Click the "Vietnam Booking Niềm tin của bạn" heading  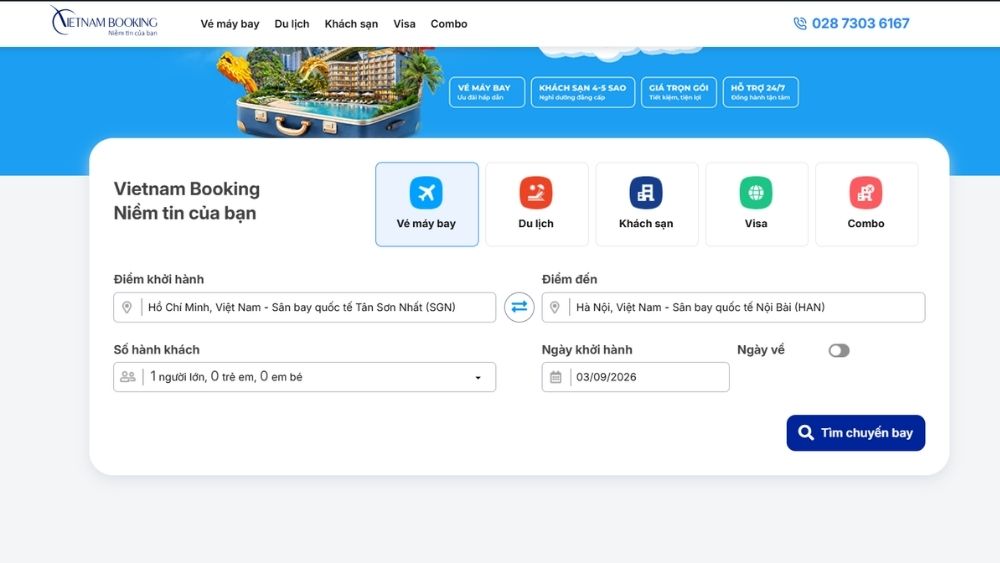[187, 201]
